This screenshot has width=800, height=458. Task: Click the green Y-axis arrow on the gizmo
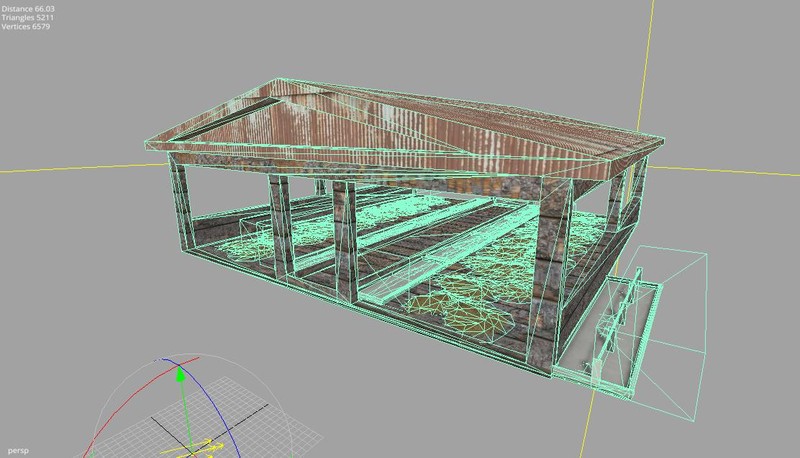tap(180, 378)
